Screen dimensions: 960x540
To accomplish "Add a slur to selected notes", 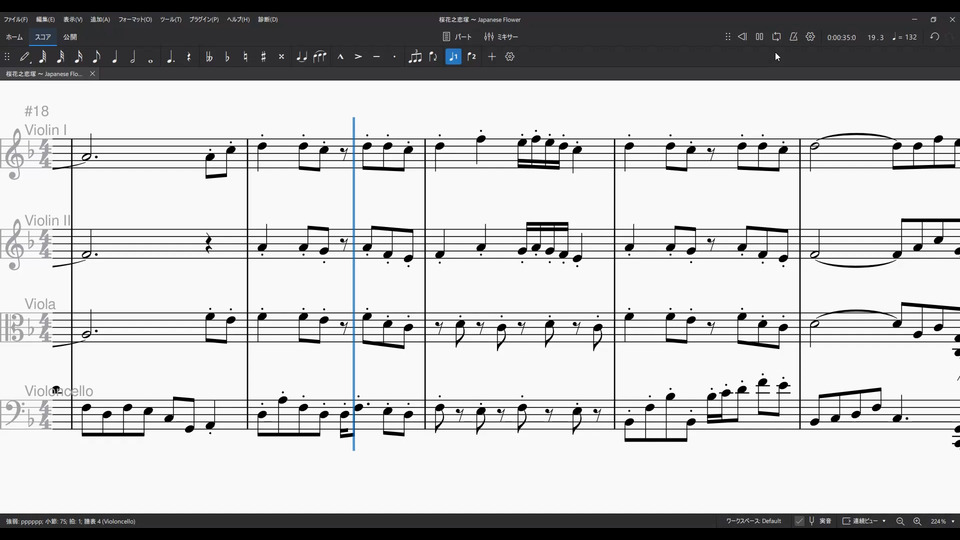I will point(320,57).
